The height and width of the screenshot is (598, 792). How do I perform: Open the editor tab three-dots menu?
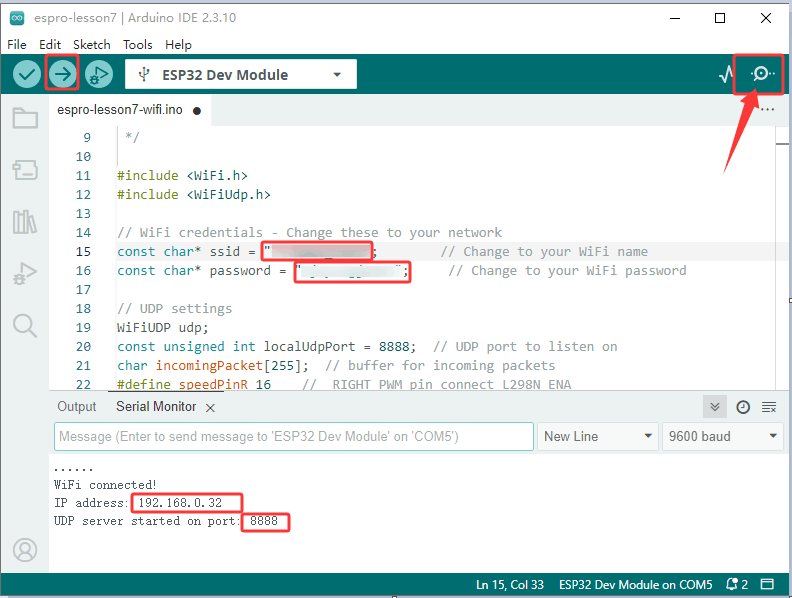pyautogui.click(x=767, y=110)
